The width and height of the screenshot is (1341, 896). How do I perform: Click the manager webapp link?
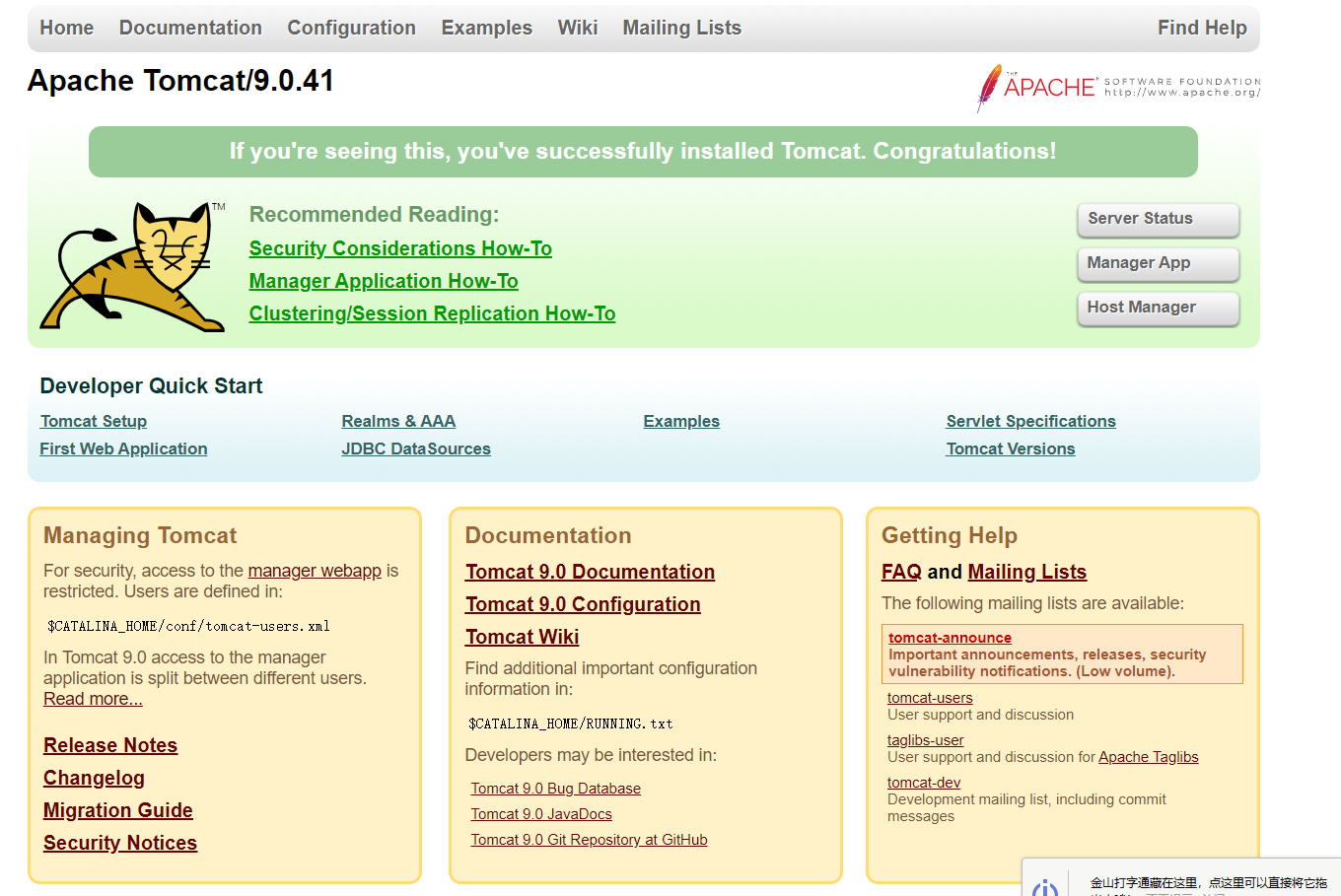[x=315, y=571]
